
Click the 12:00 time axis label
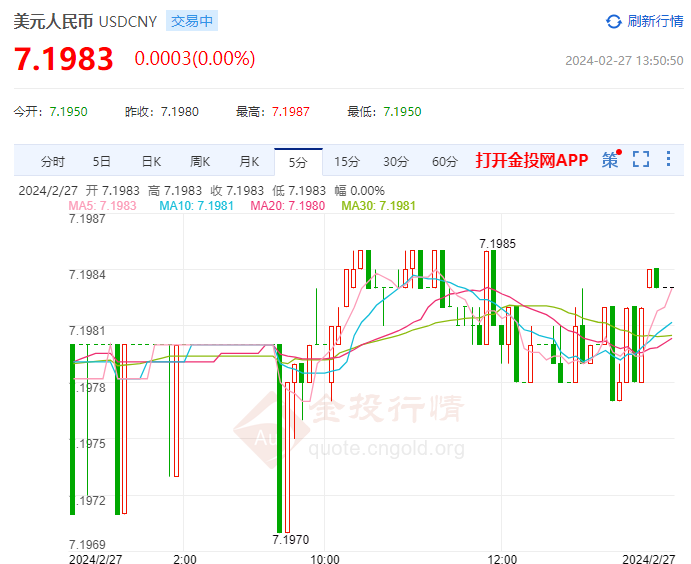(502, 559)
